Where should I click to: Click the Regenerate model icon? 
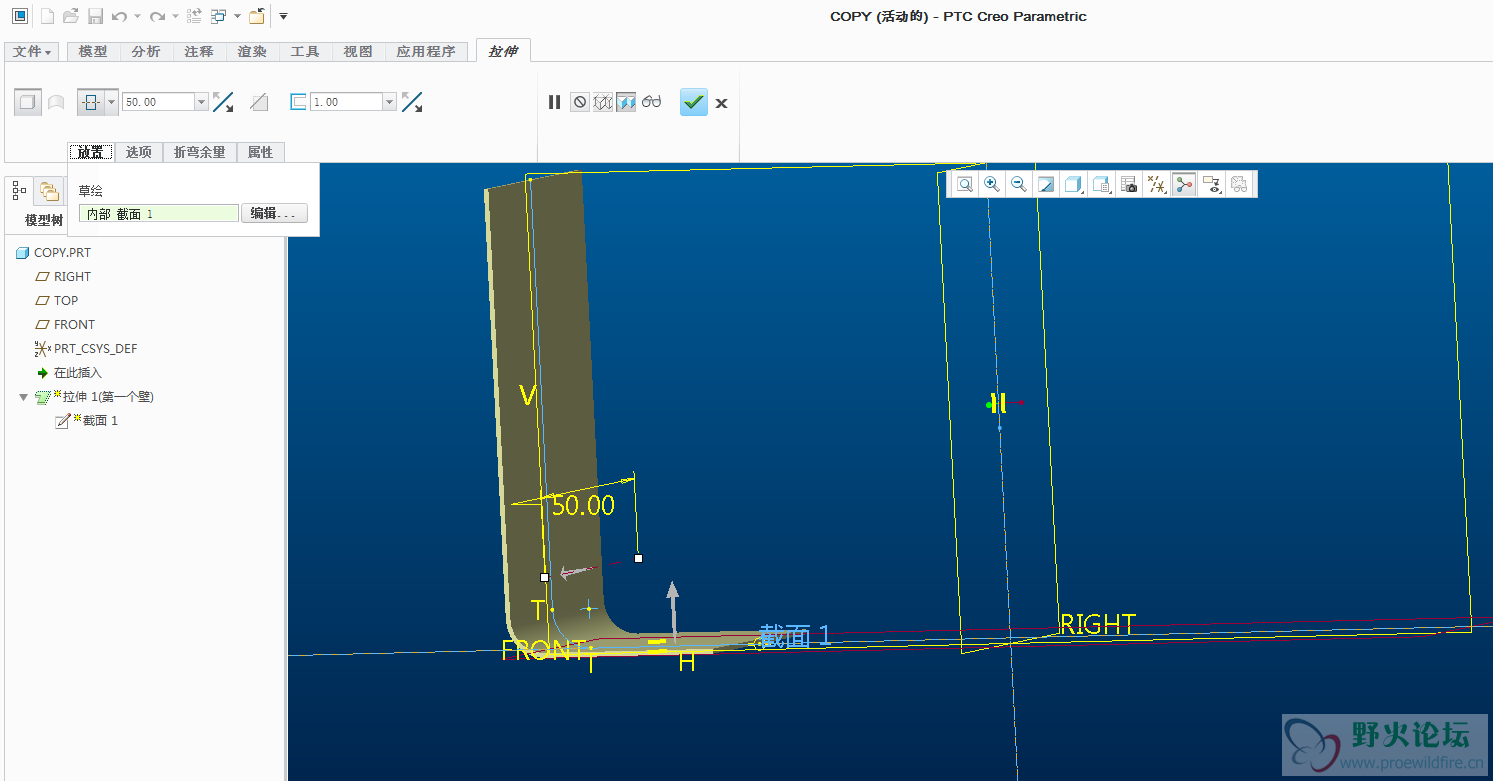[x=195, y=16]
